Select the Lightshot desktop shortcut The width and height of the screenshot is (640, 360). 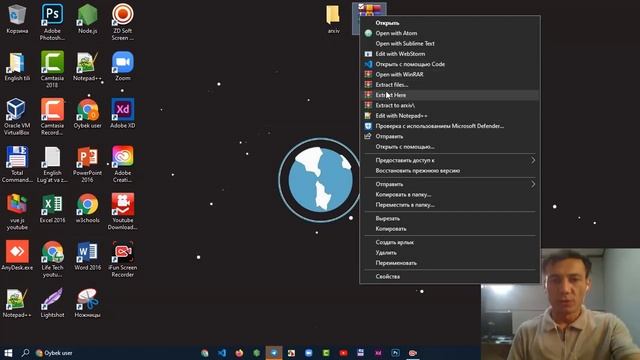[x=52, y=303]
